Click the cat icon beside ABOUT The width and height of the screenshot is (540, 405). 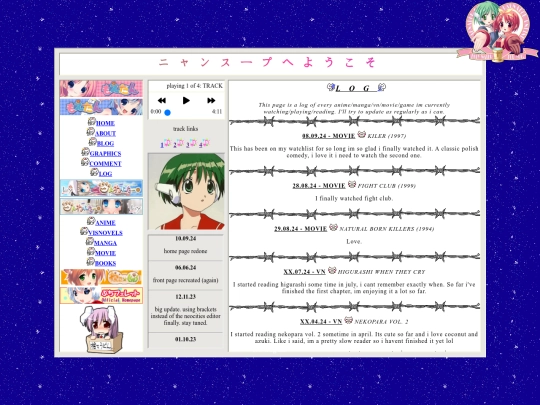(91, 132)
